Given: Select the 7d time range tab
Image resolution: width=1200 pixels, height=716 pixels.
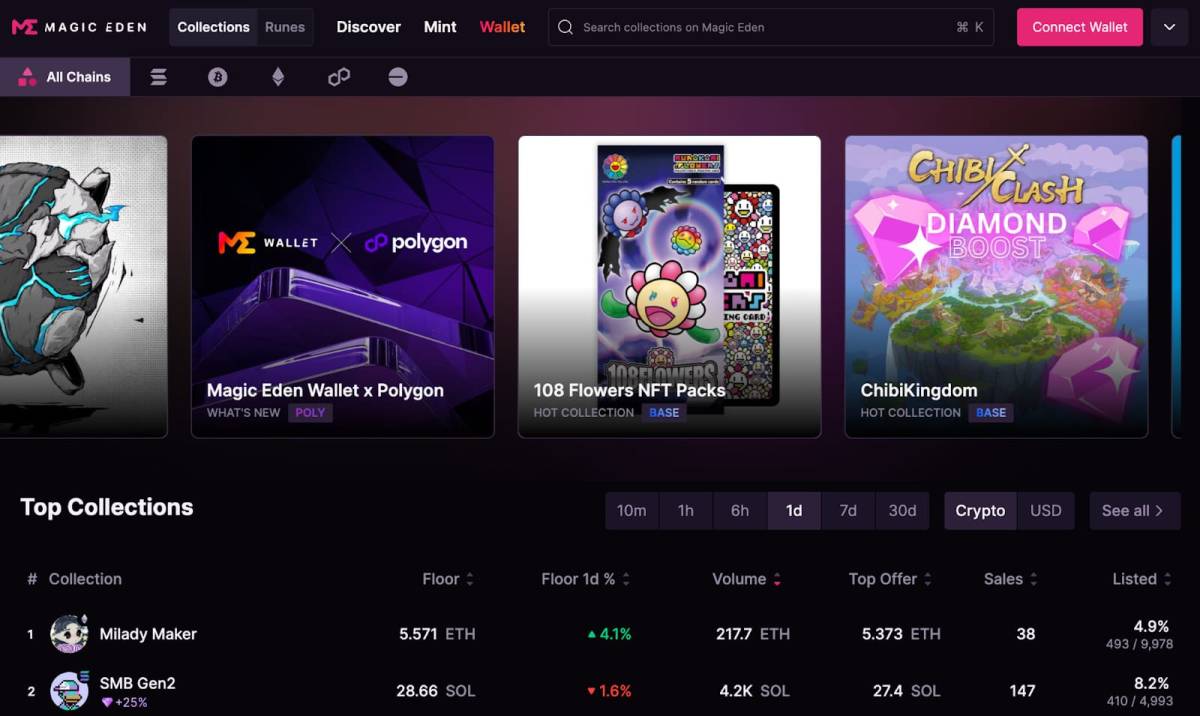Looking at the screenshot, I should [848, 510].
